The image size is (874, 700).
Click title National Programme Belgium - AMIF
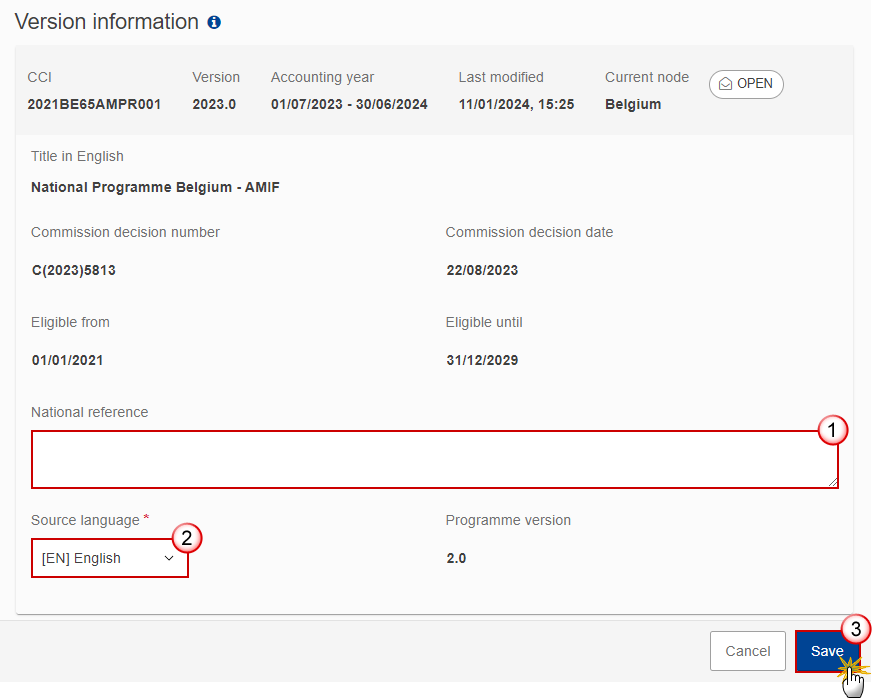(x=156, y=187)
